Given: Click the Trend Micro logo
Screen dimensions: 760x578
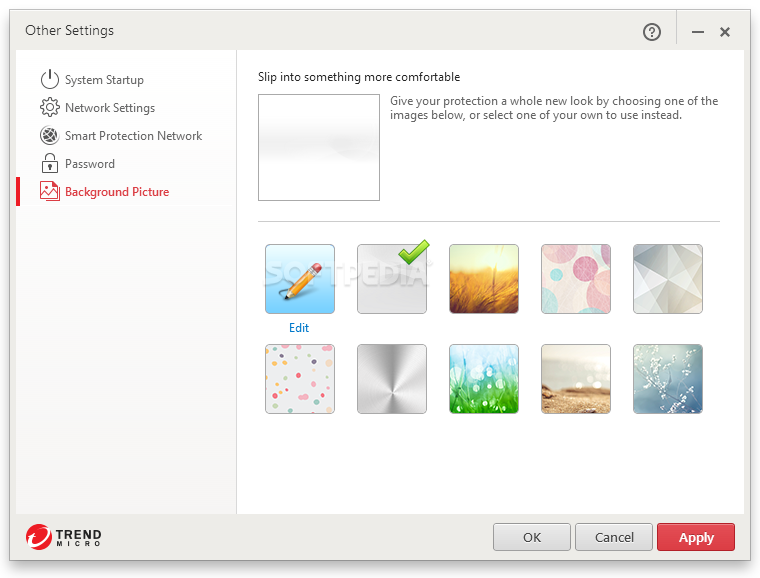Looking at the screenshot, I should click(x=63, y=537).
